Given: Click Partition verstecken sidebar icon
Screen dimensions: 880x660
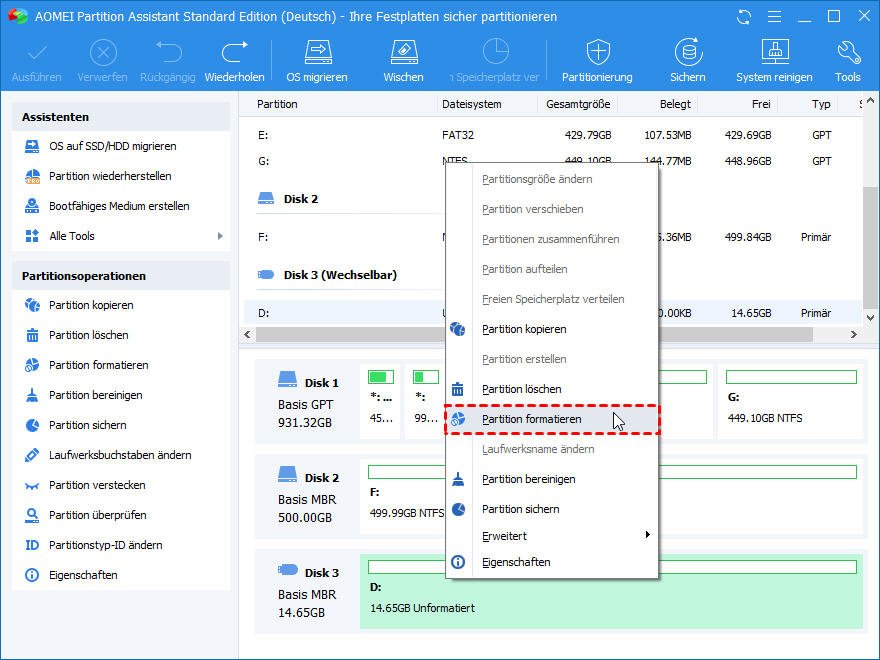Looking at the screenshot, I should tap(32, 485).
